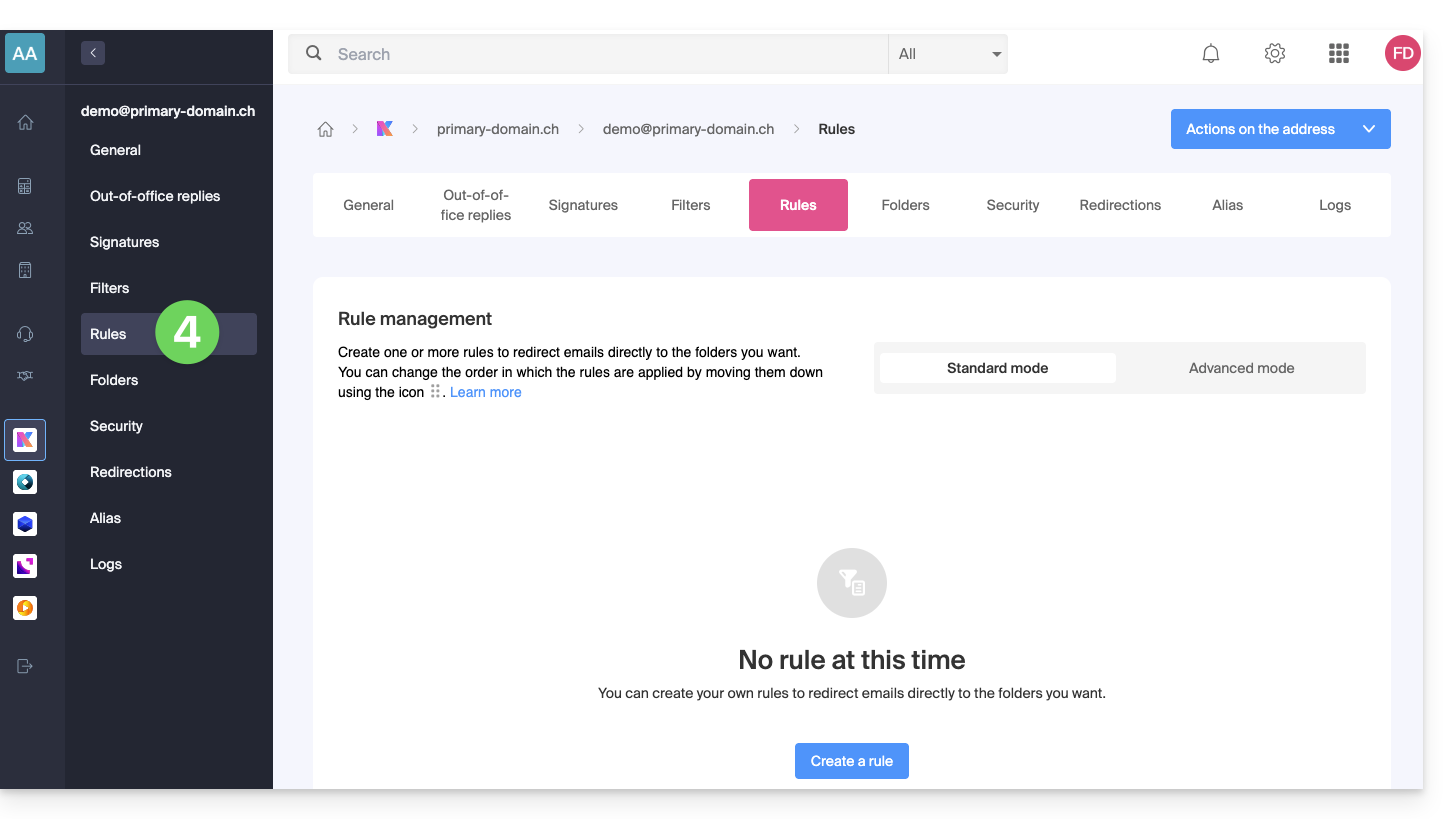Image resolution: width=1453 pixels, height=819 pixels.
Task: Click the Create a rule button
Action: click(x=851, y=761)
